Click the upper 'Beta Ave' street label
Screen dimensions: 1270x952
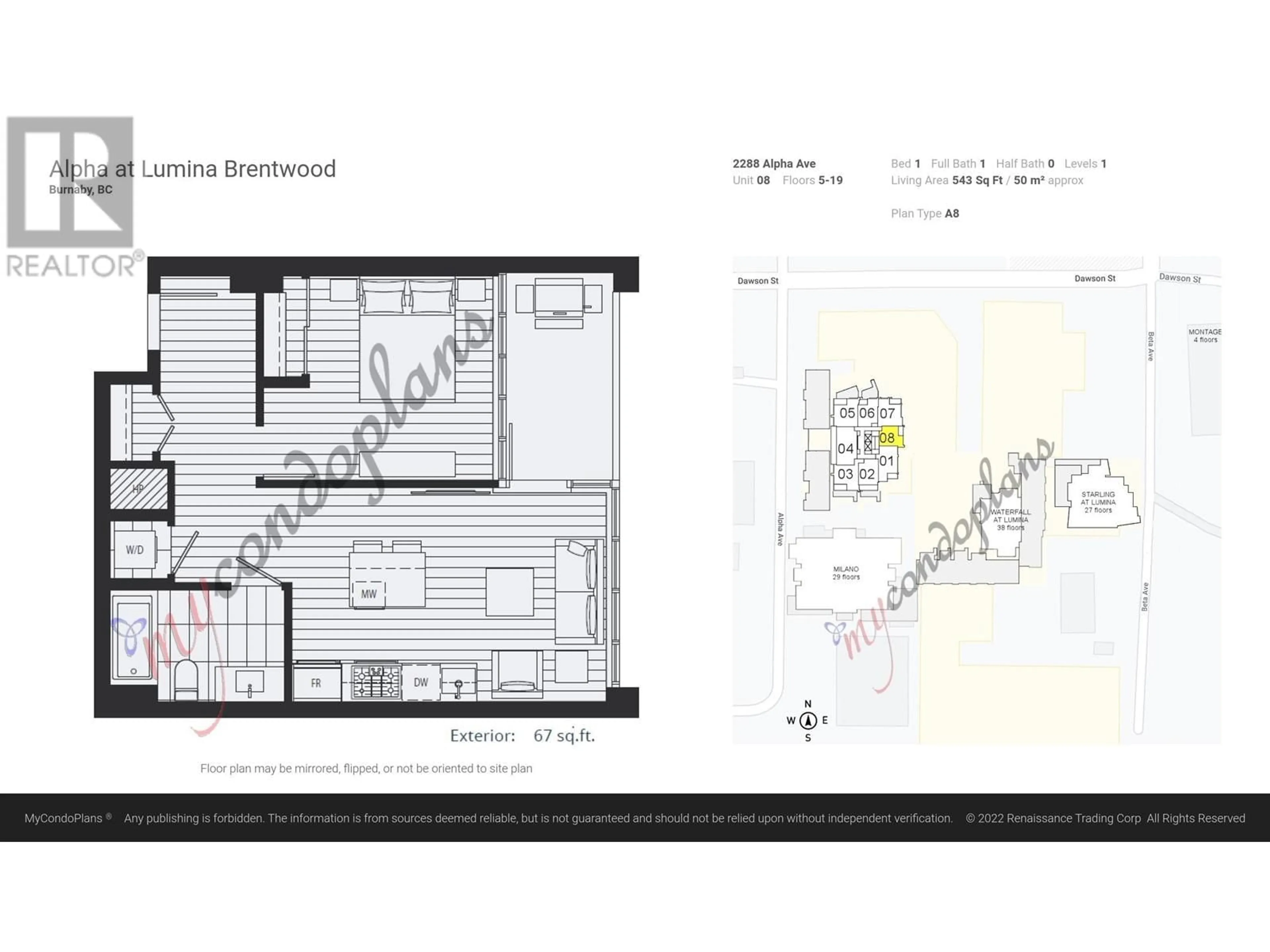[1151, 346]
